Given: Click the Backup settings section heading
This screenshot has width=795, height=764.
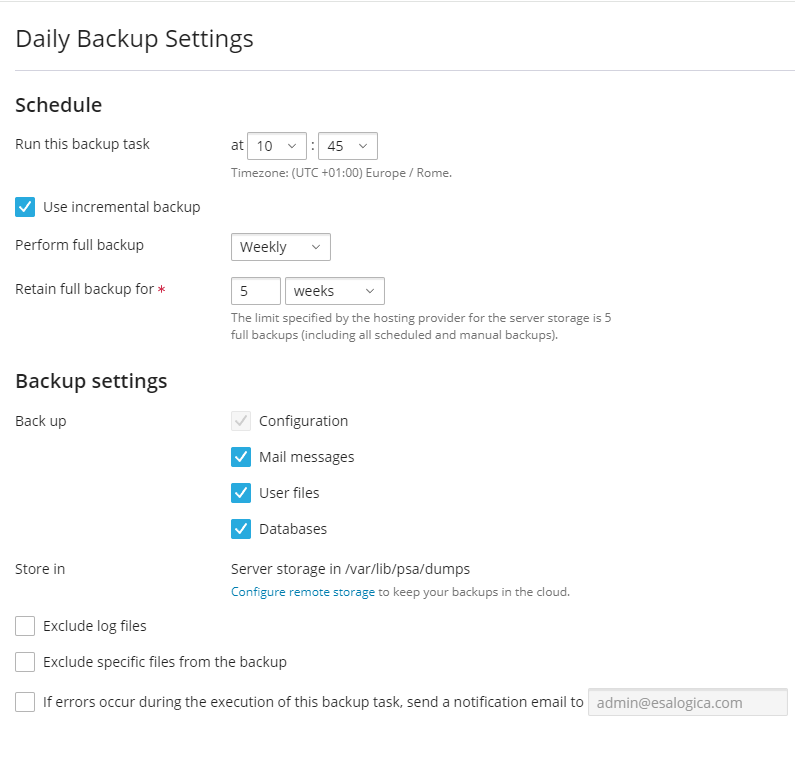Looking at the screenshot, I should click(x=91, y=381).
